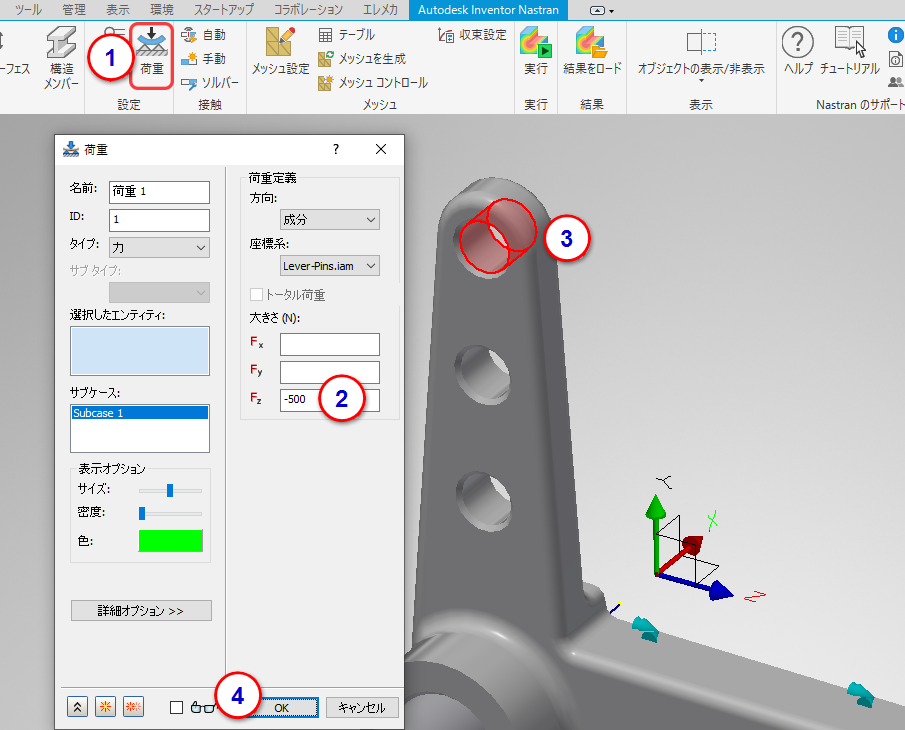Click the ソルバー contact option
Image resolution: width=905 pixels, height=730 pixels.
tap(210, 83)
